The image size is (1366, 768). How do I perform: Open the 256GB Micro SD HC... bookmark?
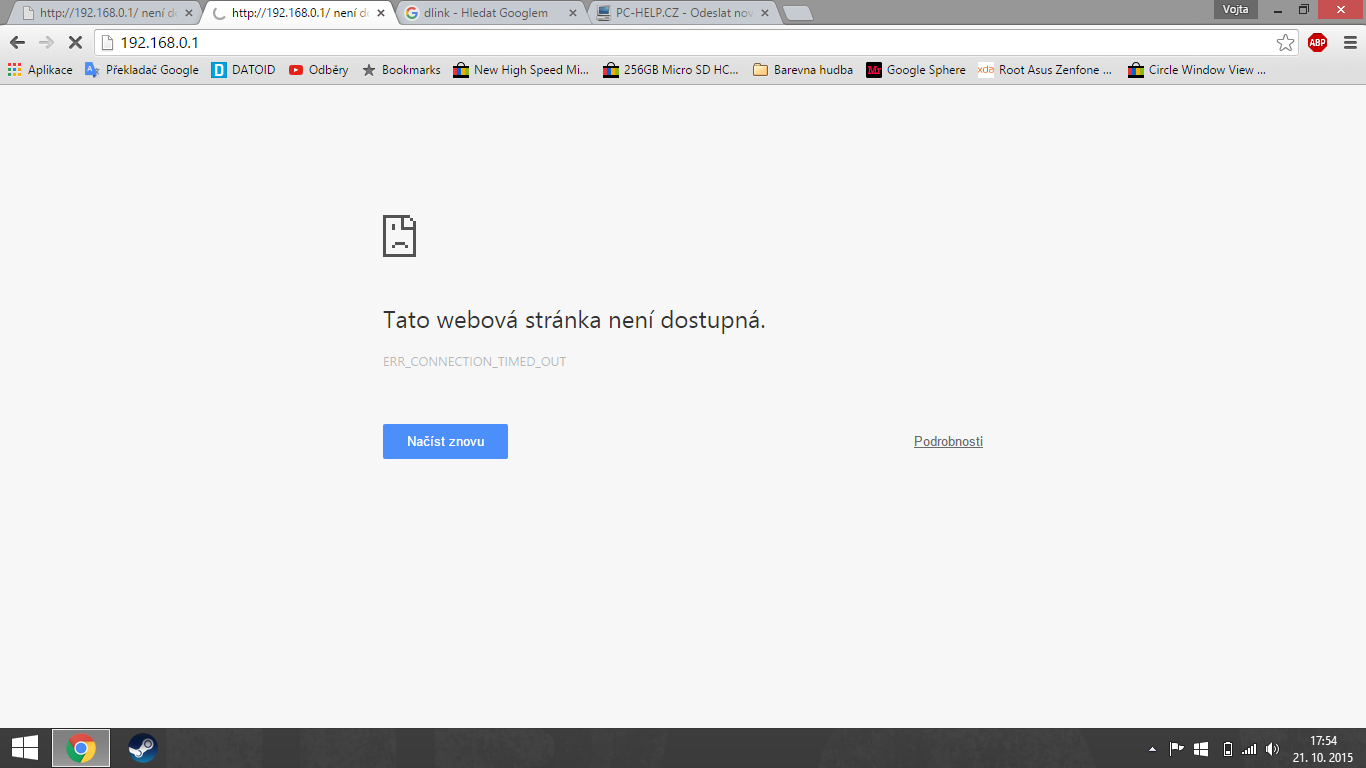pos(671,70)
